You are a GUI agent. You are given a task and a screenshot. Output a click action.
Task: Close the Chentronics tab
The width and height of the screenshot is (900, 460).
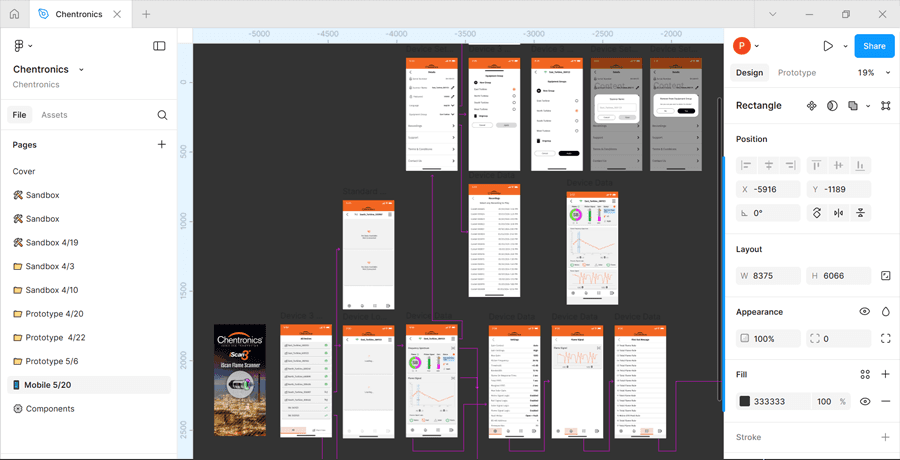[117, 14]
